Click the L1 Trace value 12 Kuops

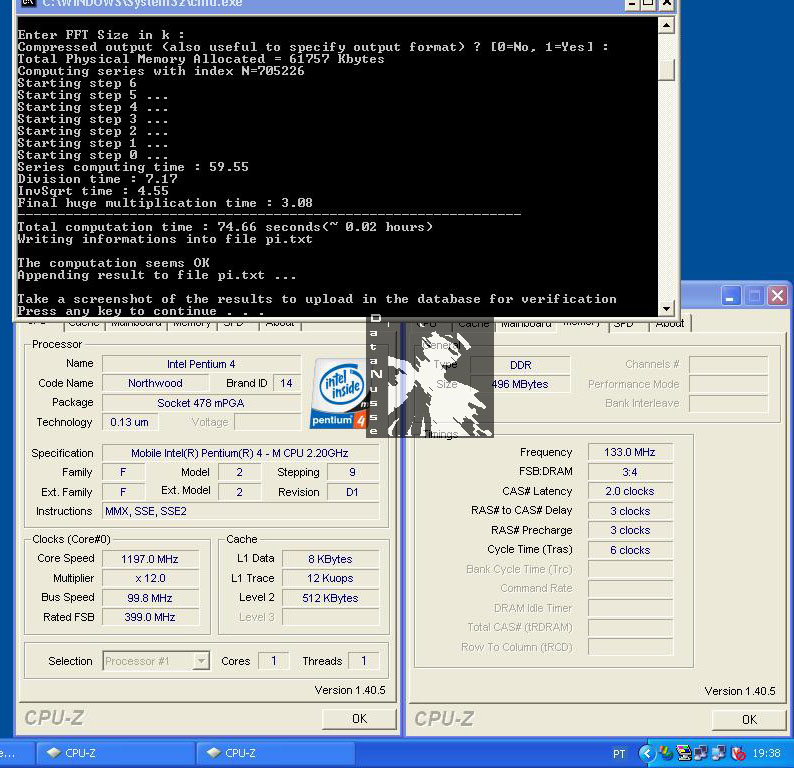click(330, 578)
